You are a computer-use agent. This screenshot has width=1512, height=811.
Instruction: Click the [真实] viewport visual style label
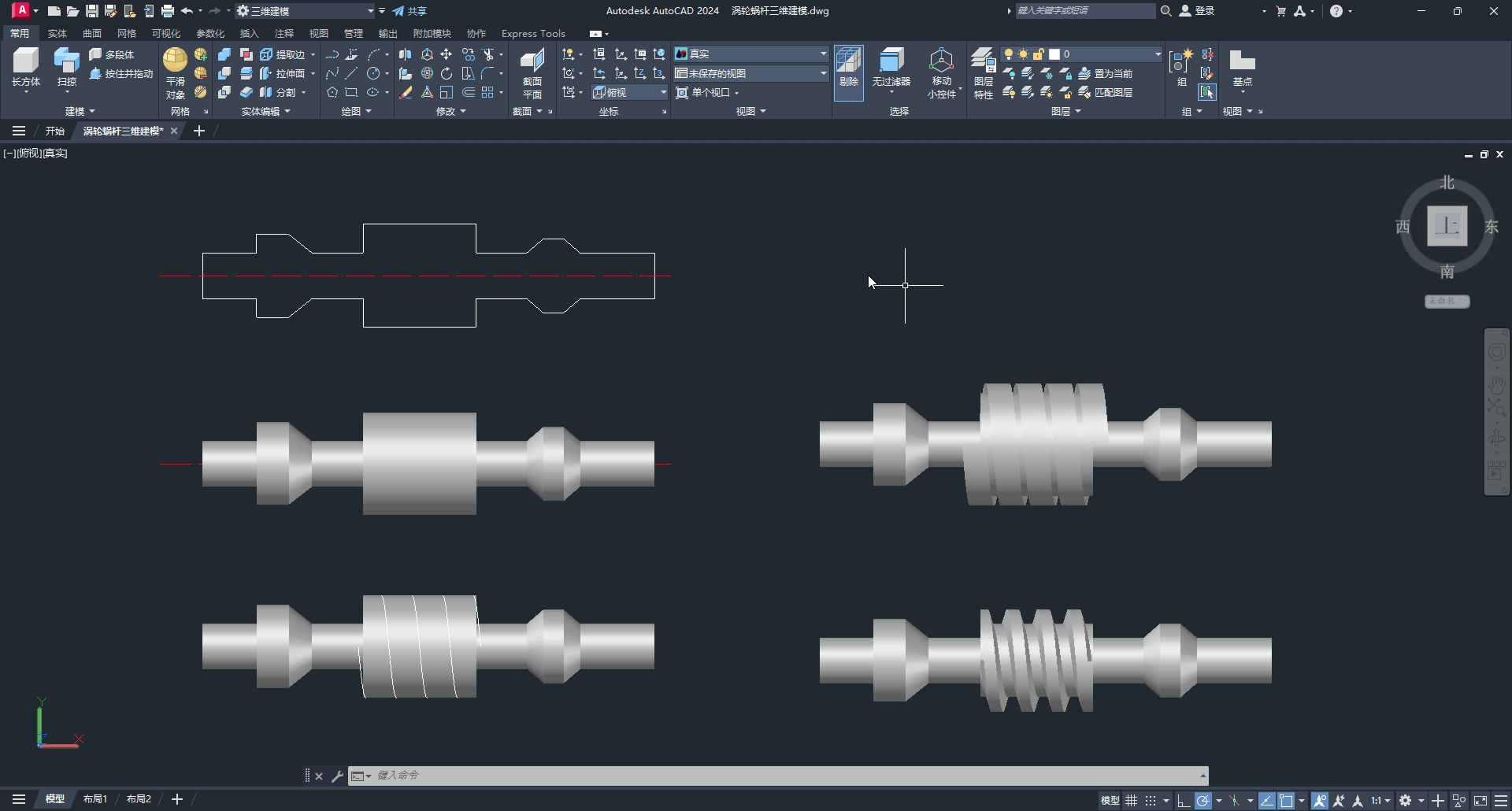click(54, 154)
